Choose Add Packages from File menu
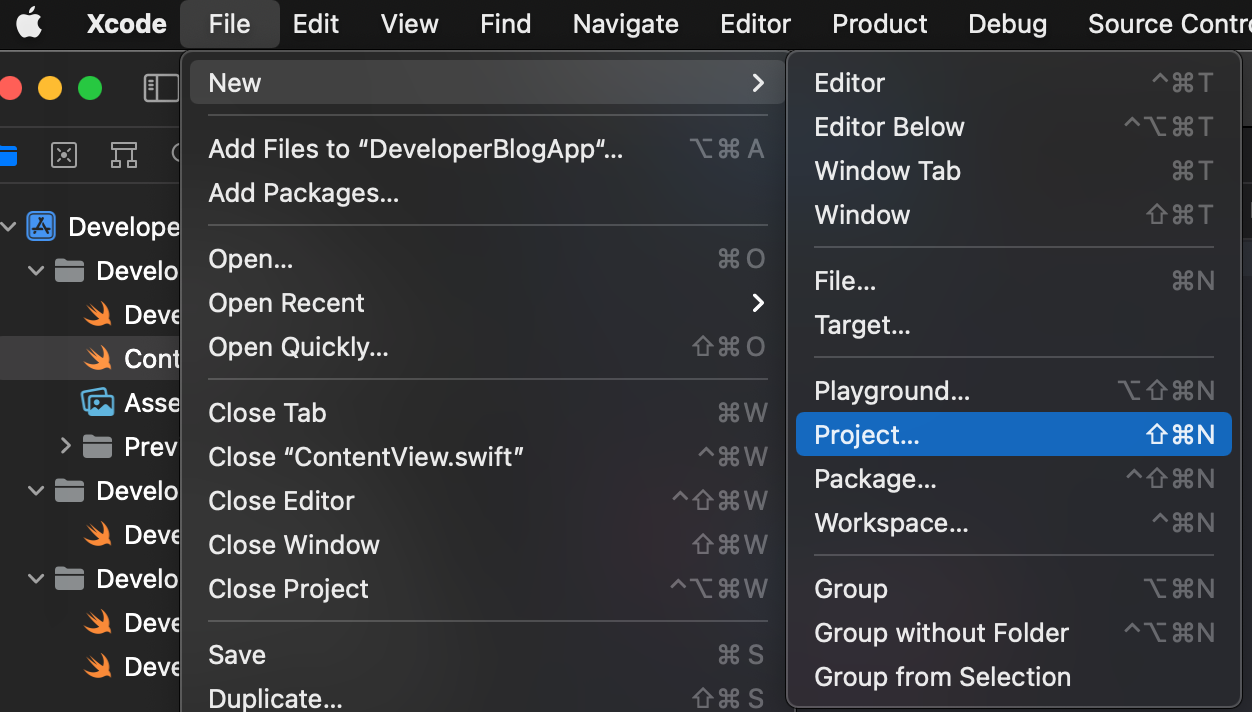Screen dimensions: 1252x712 coord(486,193)
